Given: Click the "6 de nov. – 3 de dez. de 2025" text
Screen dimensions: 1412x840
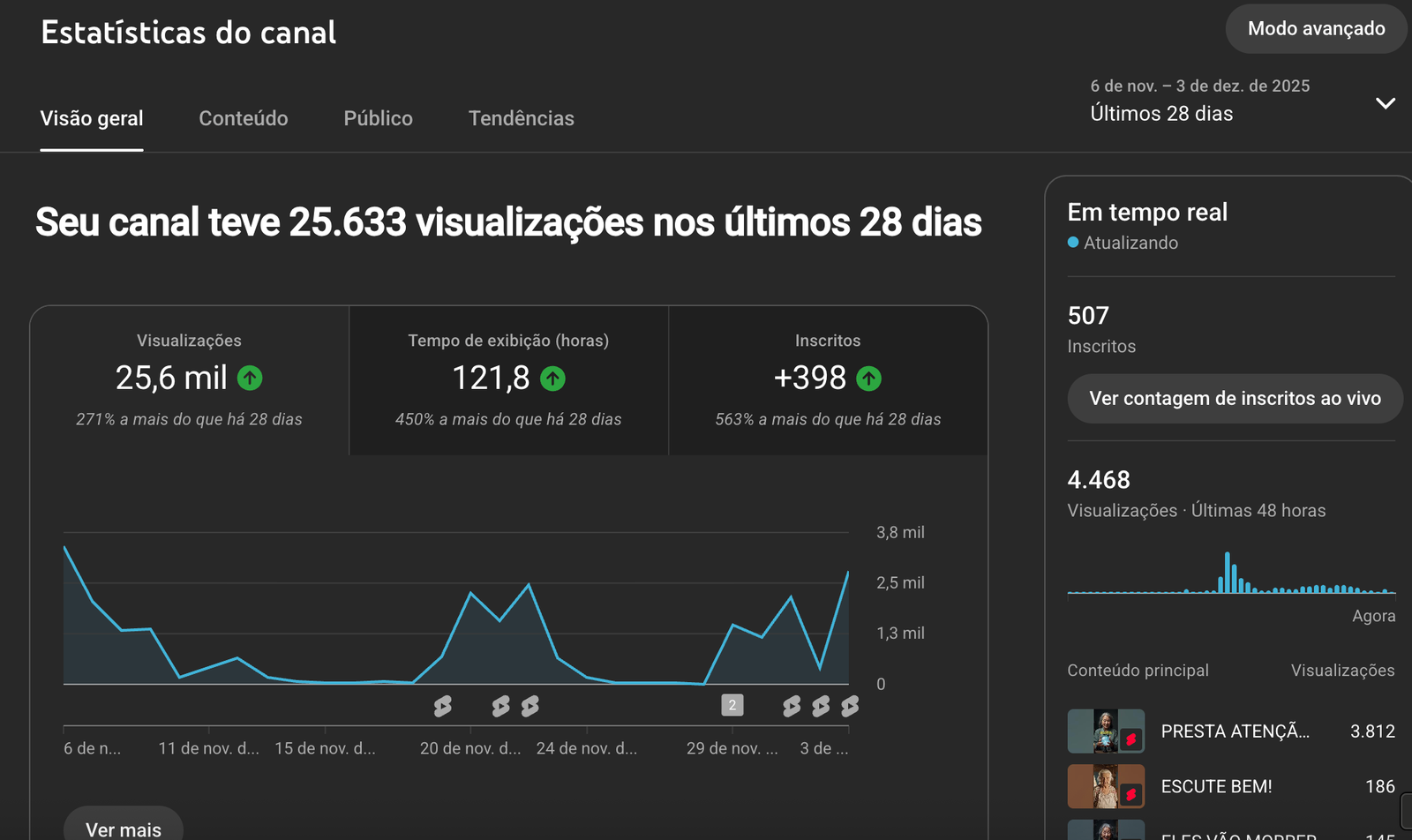Looking at the screenshot, I should 1200,86.
